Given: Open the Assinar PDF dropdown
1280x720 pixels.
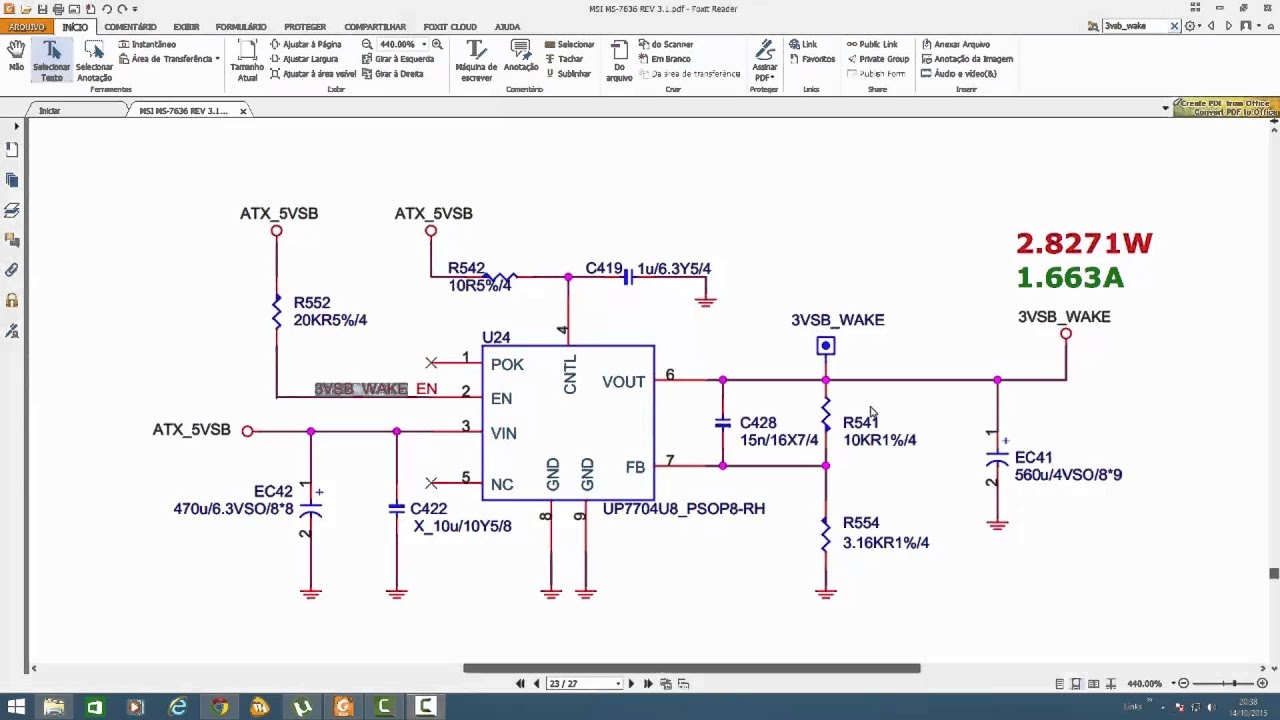Looking at the screenshot, I should (765, 61).
